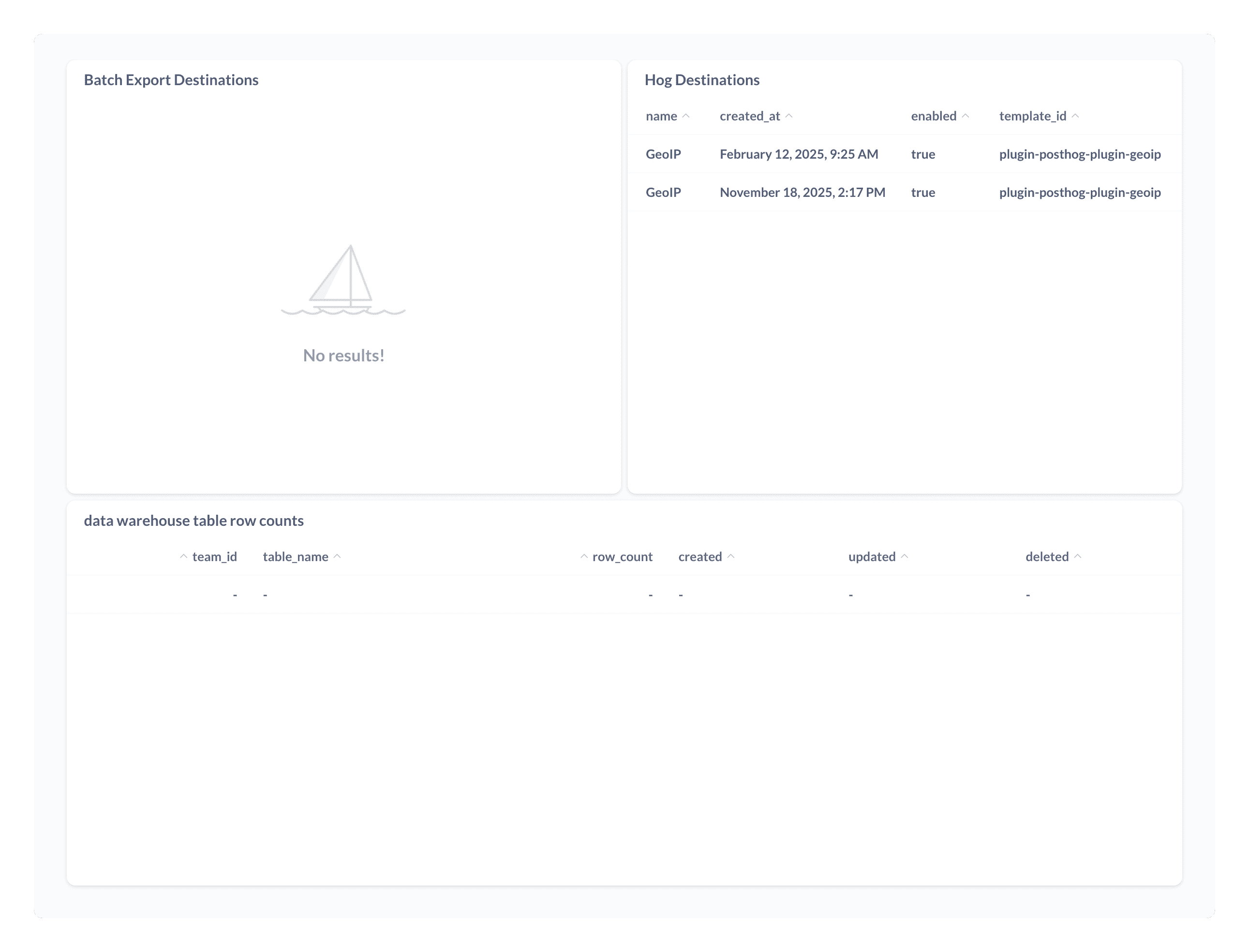Screen dimensions: 1249x952
Task: Sort row counts table by team_id
Action: tap(214, 556)
